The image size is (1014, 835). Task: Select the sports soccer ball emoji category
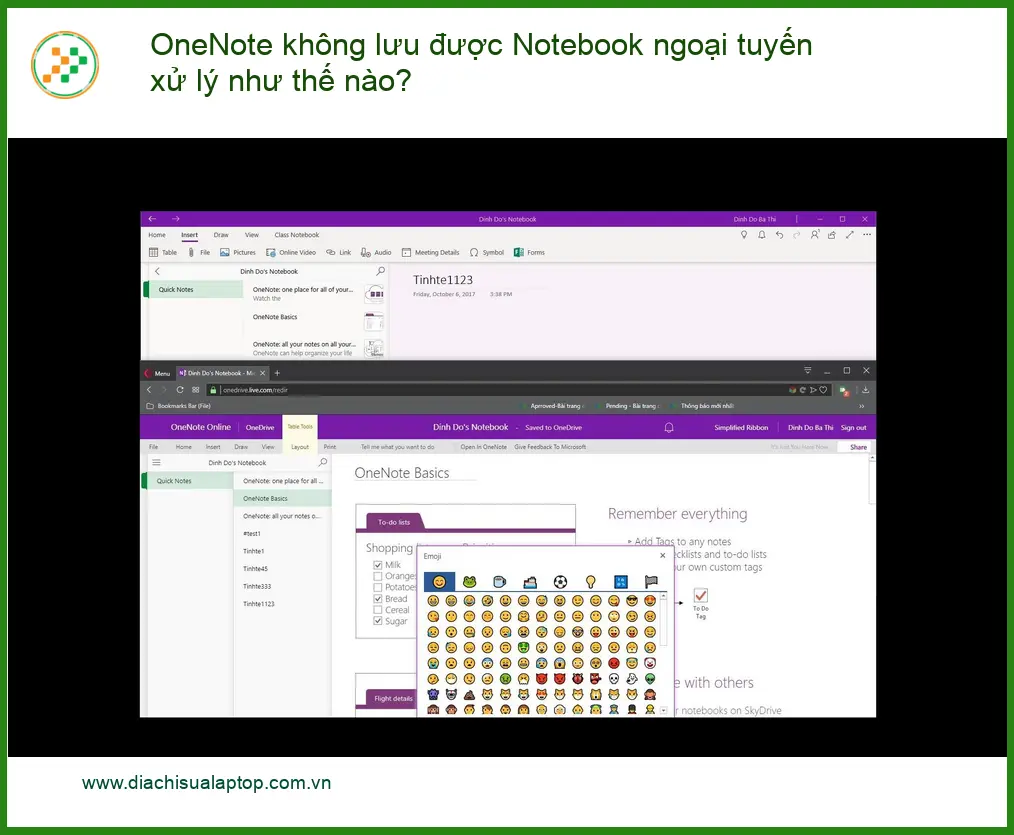coord(561,581)
